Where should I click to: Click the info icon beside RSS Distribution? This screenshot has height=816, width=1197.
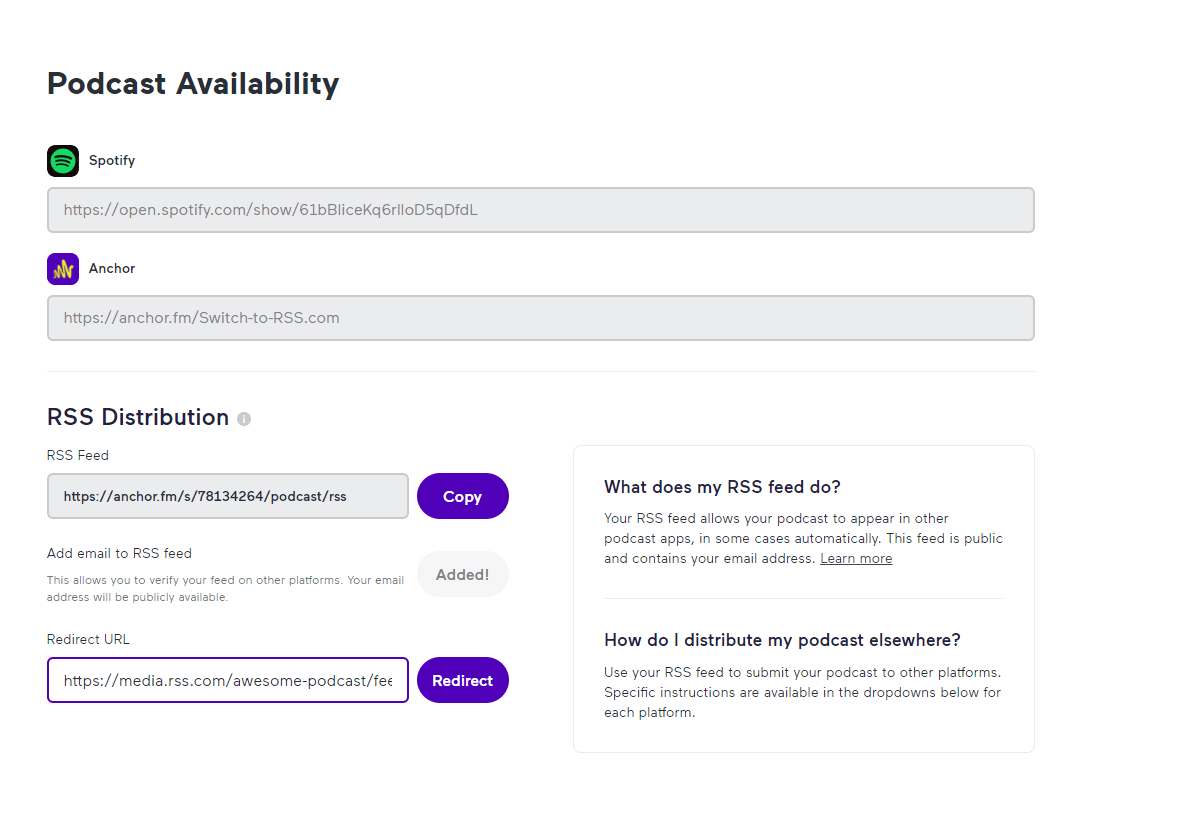pyautogui.click(x=244, y=419)
